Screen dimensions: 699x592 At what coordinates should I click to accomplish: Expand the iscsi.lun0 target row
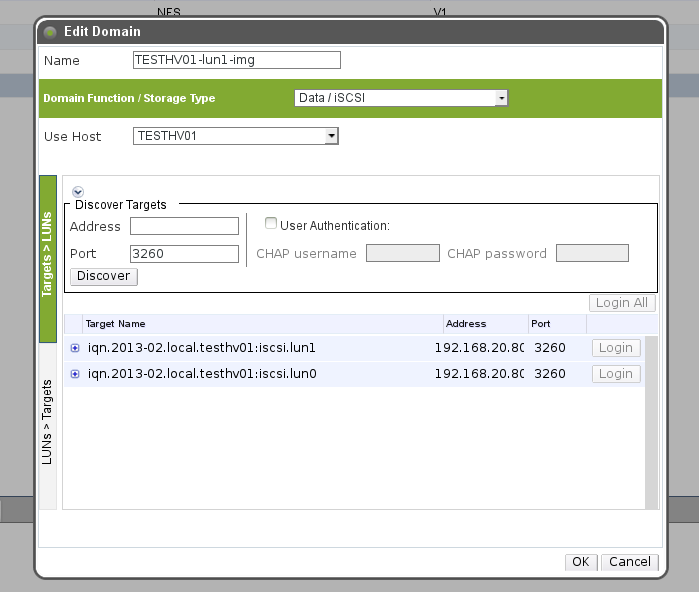[x=75, y=374]
